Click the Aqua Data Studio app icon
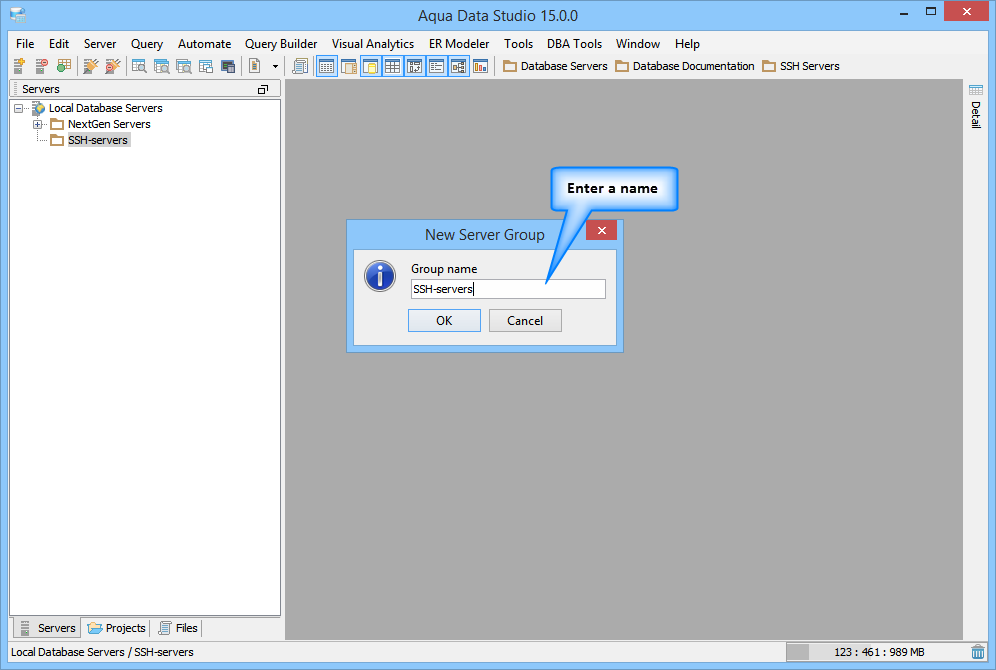The width and height of the screenshot is (996, 670). (x=18, y=15)
